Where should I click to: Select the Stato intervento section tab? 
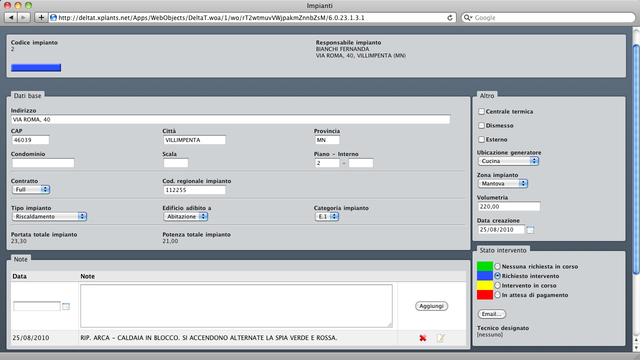tap(503, 250)
